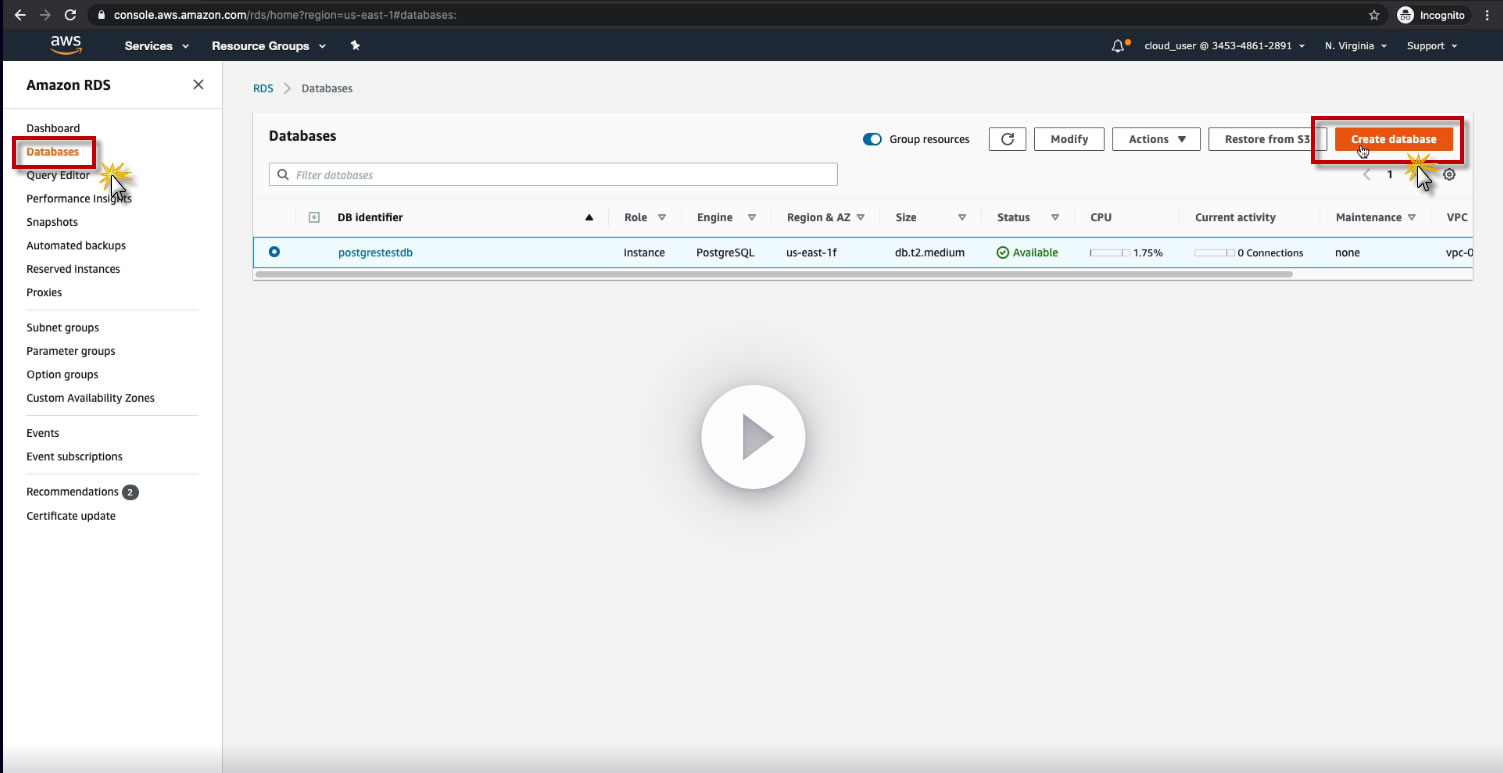Open the Chrome three-dot menu

1488,15
